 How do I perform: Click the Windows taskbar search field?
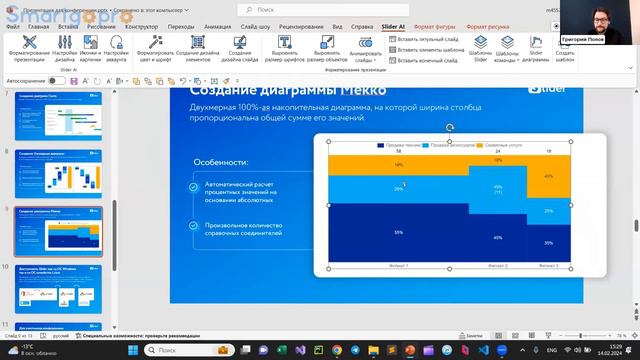click(189, 350)
